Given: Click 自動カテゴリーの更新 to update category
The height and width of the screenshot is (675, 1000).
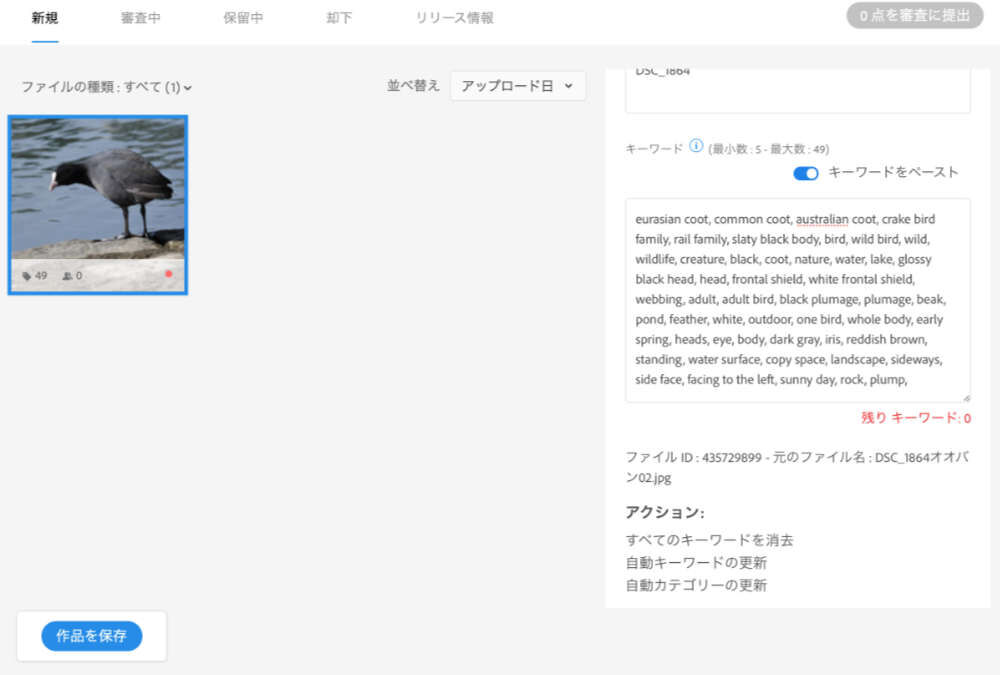Looking at the screenshot, I should tap(697, 585).
